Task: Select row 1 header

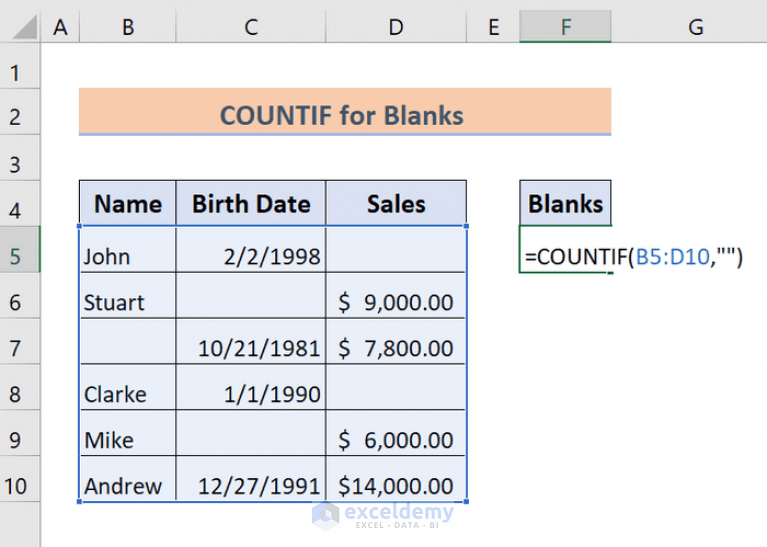Action: coord(20,67)
